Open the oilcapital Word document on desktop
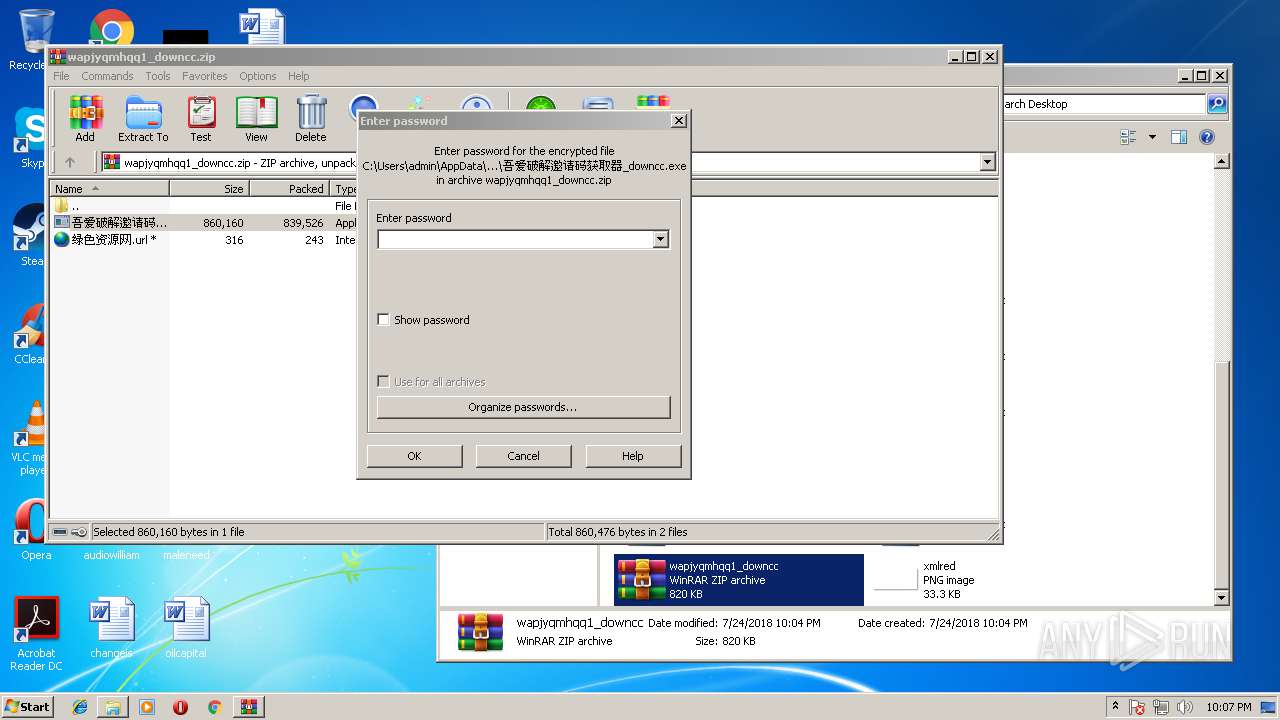Image resolution: width=1280 pixels, height=720 pixels. click(186, 628)
